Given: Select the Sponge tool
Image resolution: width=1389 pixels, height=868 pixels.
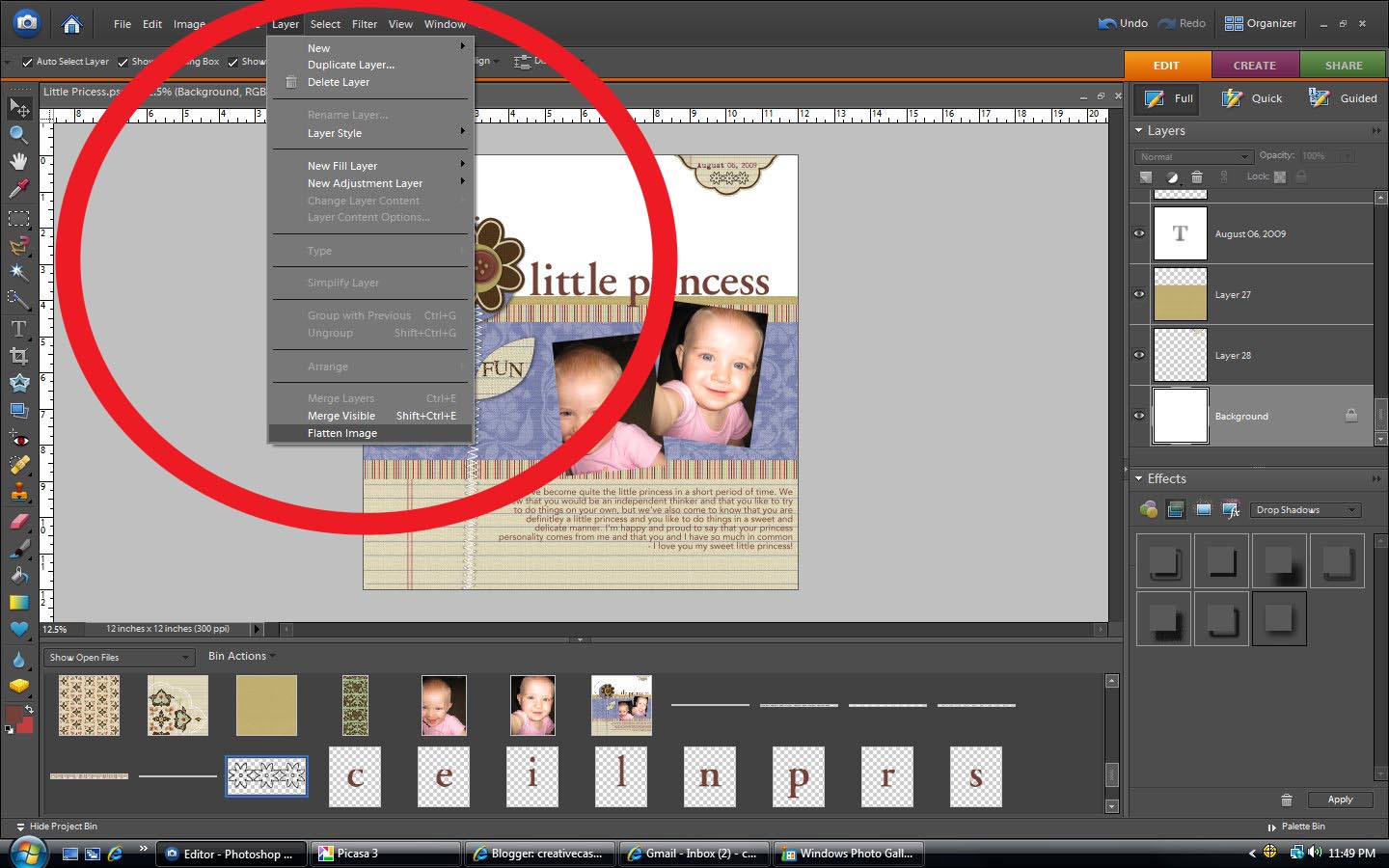Looking at the screenshot, I should pos(18,687).
